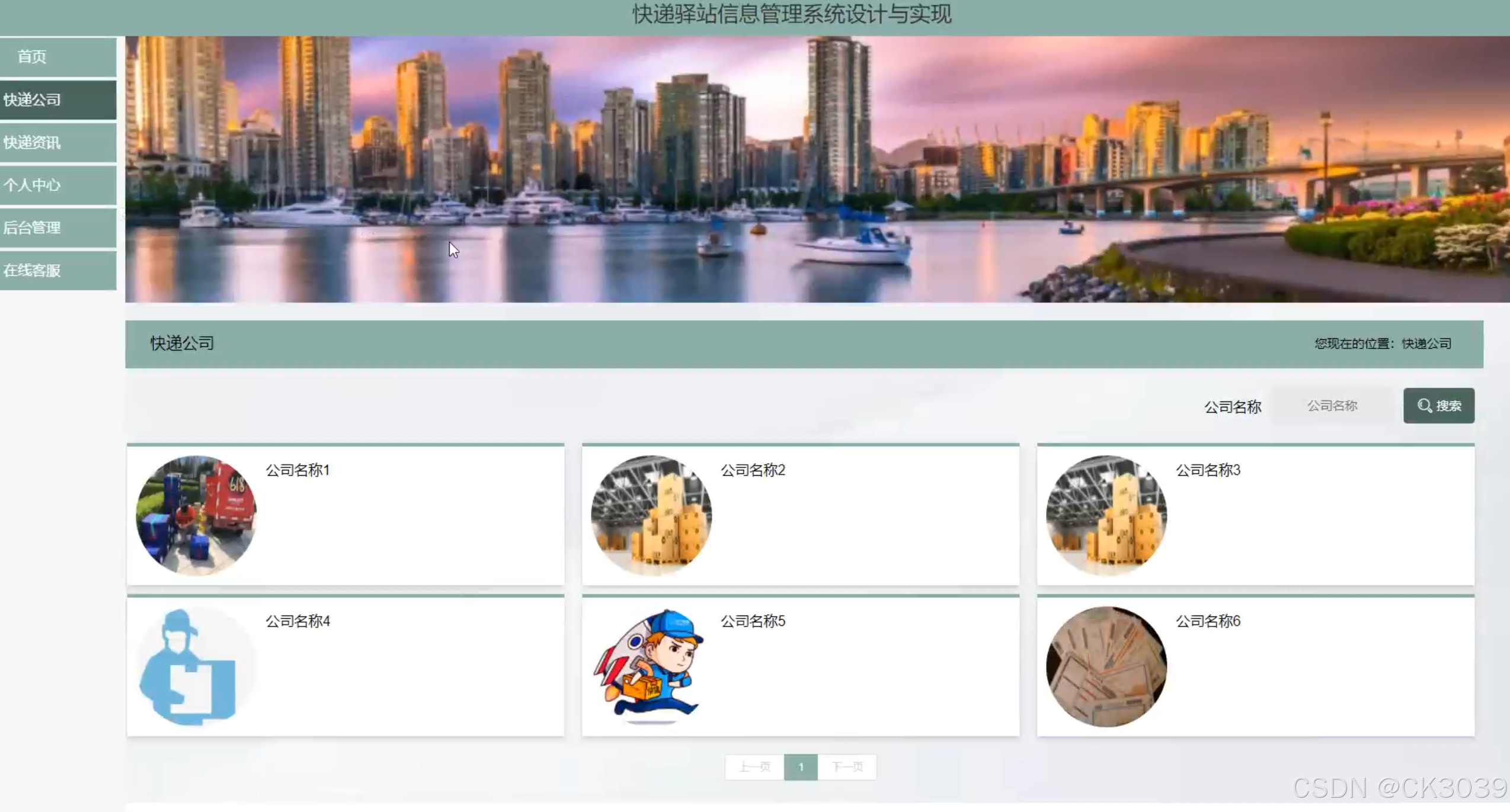The image size is (1510, 812).
Task: Go to 快递资讯 in the sidebar
Action: [33, 142]
